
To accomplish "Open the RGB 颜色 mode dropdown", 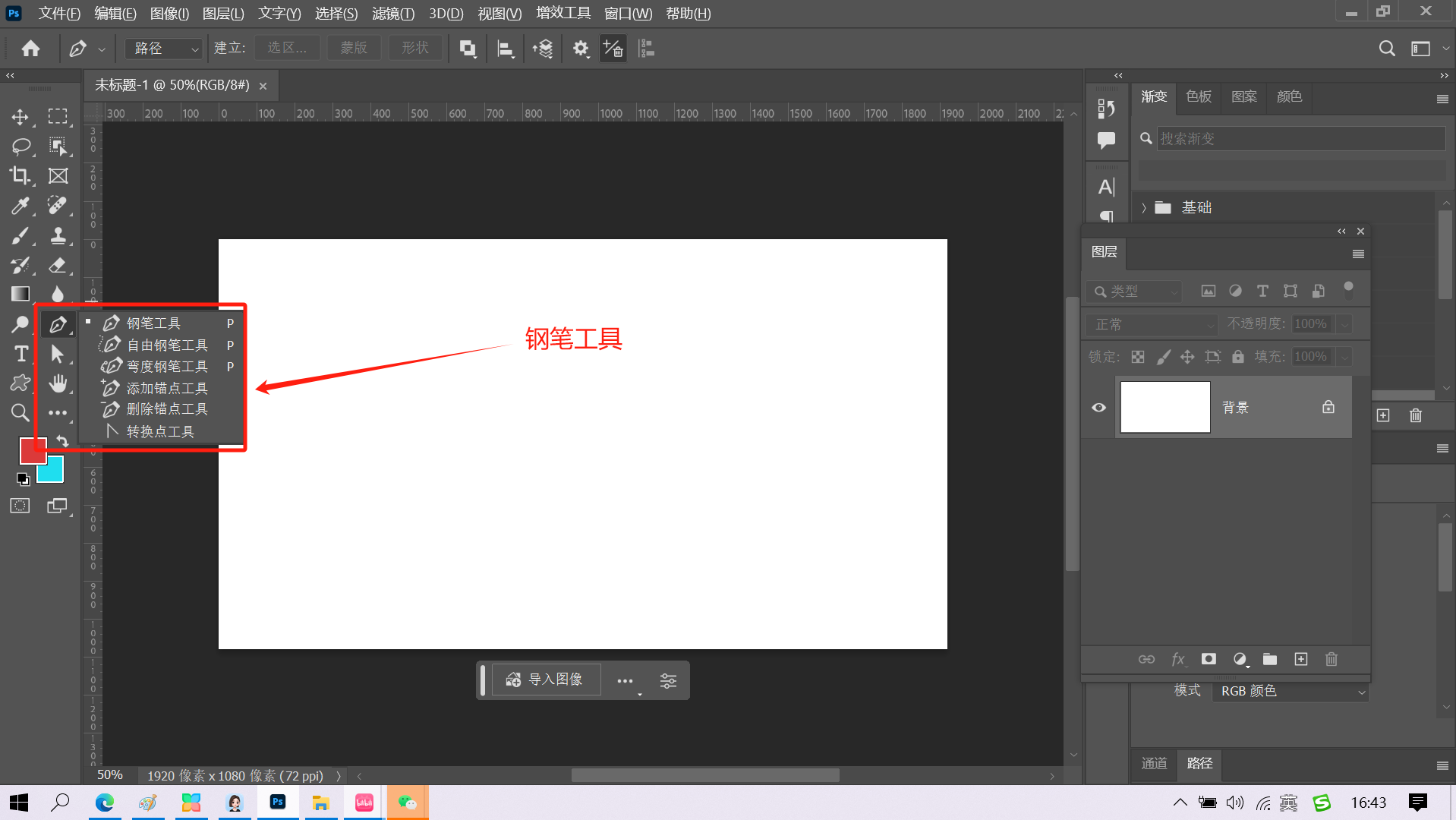I will (1291, 692).
